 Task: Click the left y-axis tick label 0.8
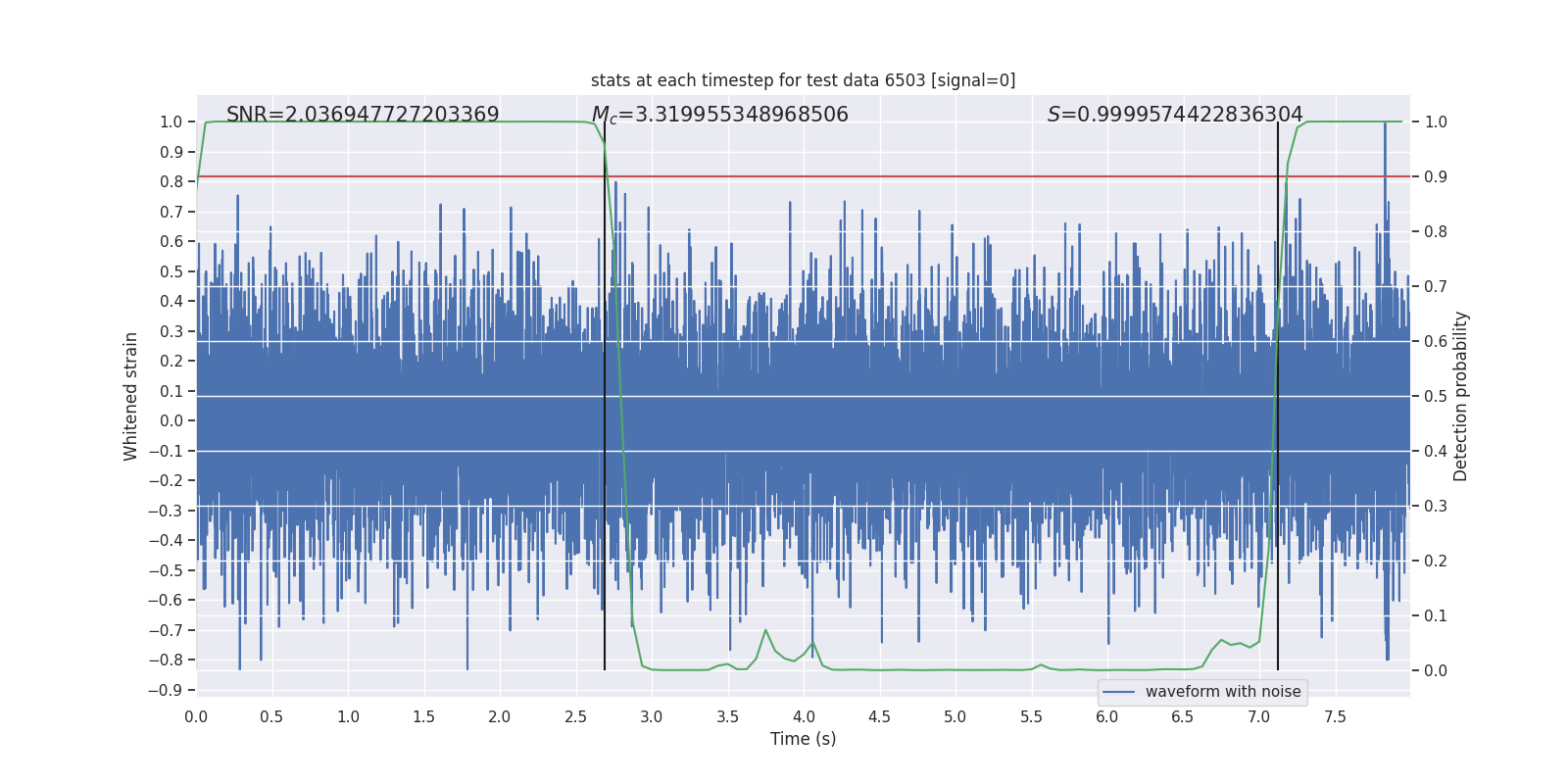pos(171,181)
